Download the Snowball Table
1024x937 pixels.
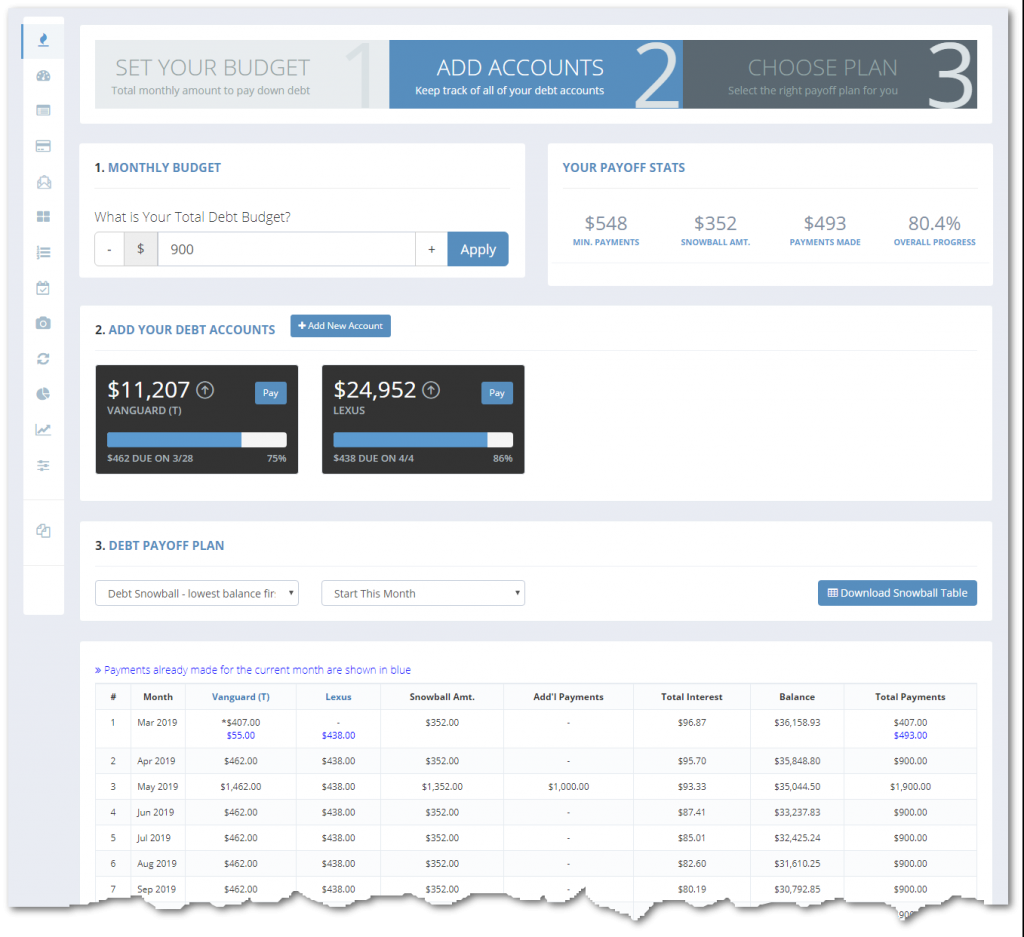point(897,593)
